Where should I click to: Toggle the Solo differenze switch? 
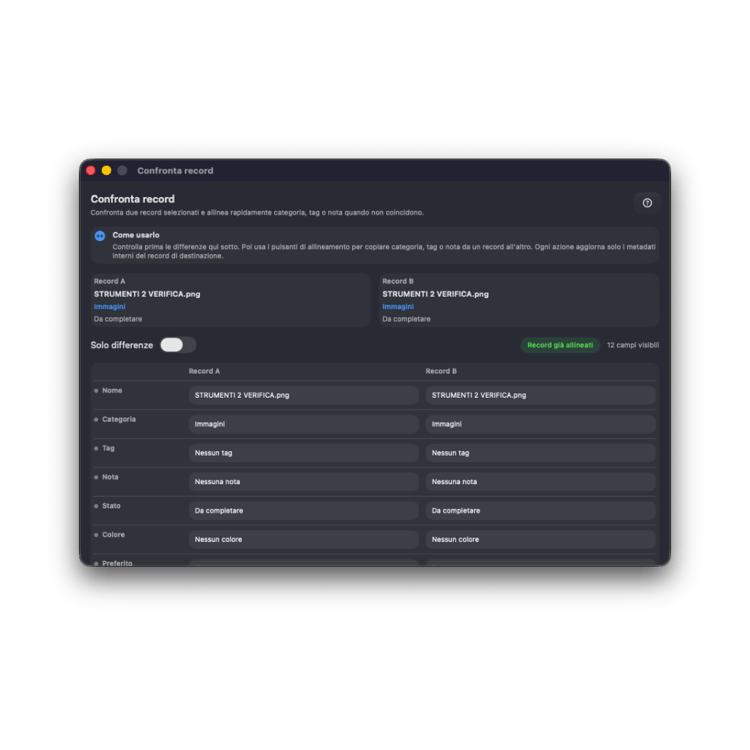178,345
